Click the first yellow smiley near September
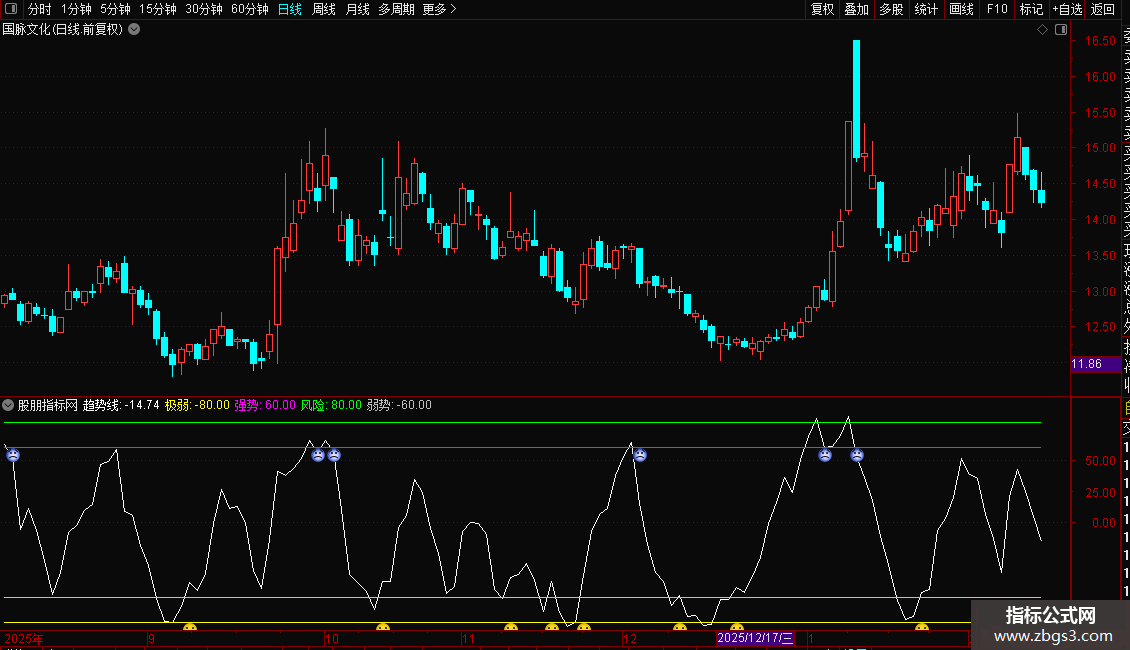The image size is (1130, 650). [x=189, y=628]
